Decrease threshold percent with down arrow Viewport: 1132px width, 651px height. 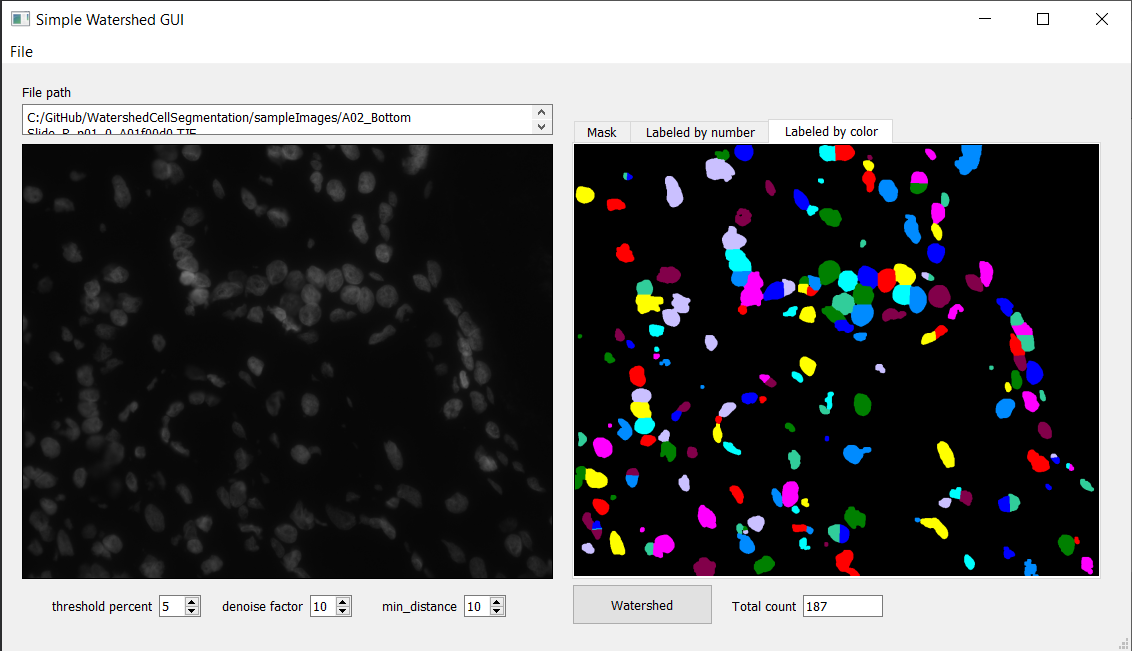click(x=192, y=611)
